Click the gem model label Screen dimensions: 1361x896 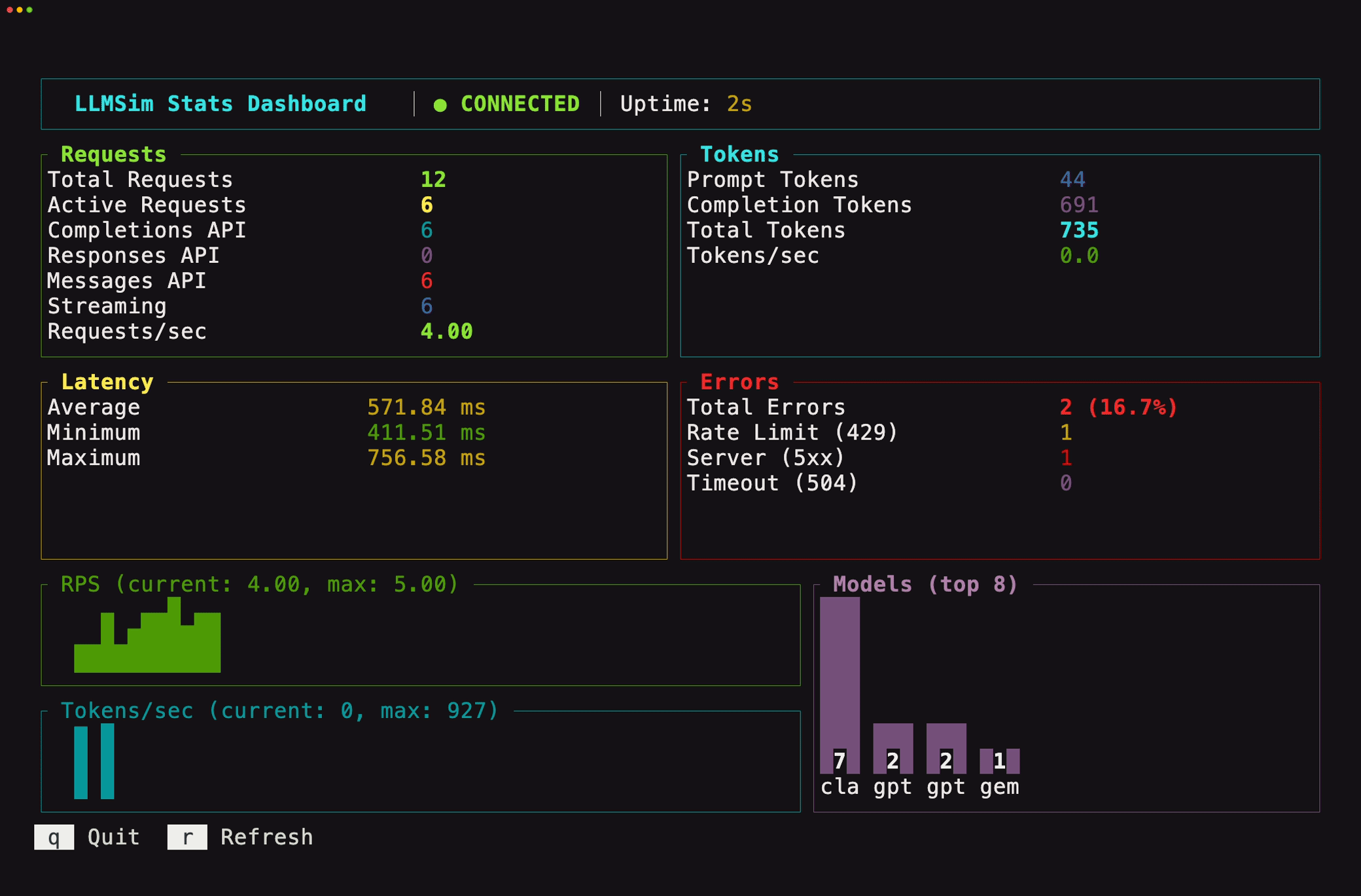[999, 787]
